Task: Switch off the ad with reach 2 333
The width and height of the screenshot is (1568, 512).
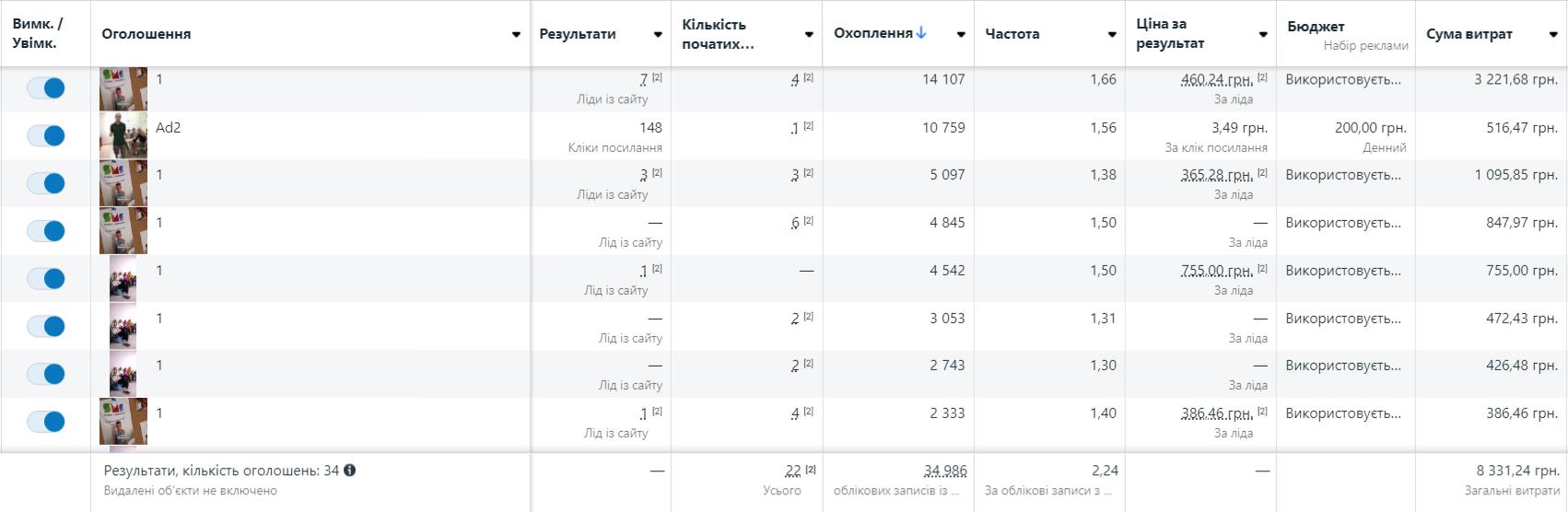Action: pyautogui.click(x=45, y=422)
